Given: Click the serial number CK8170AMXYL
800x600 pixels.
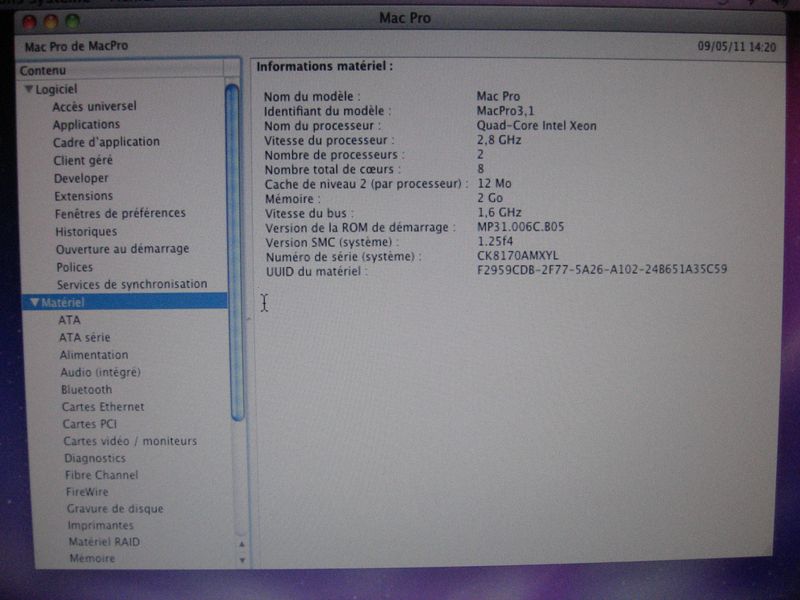Looking at the screenshot, I should coord(518,255).
